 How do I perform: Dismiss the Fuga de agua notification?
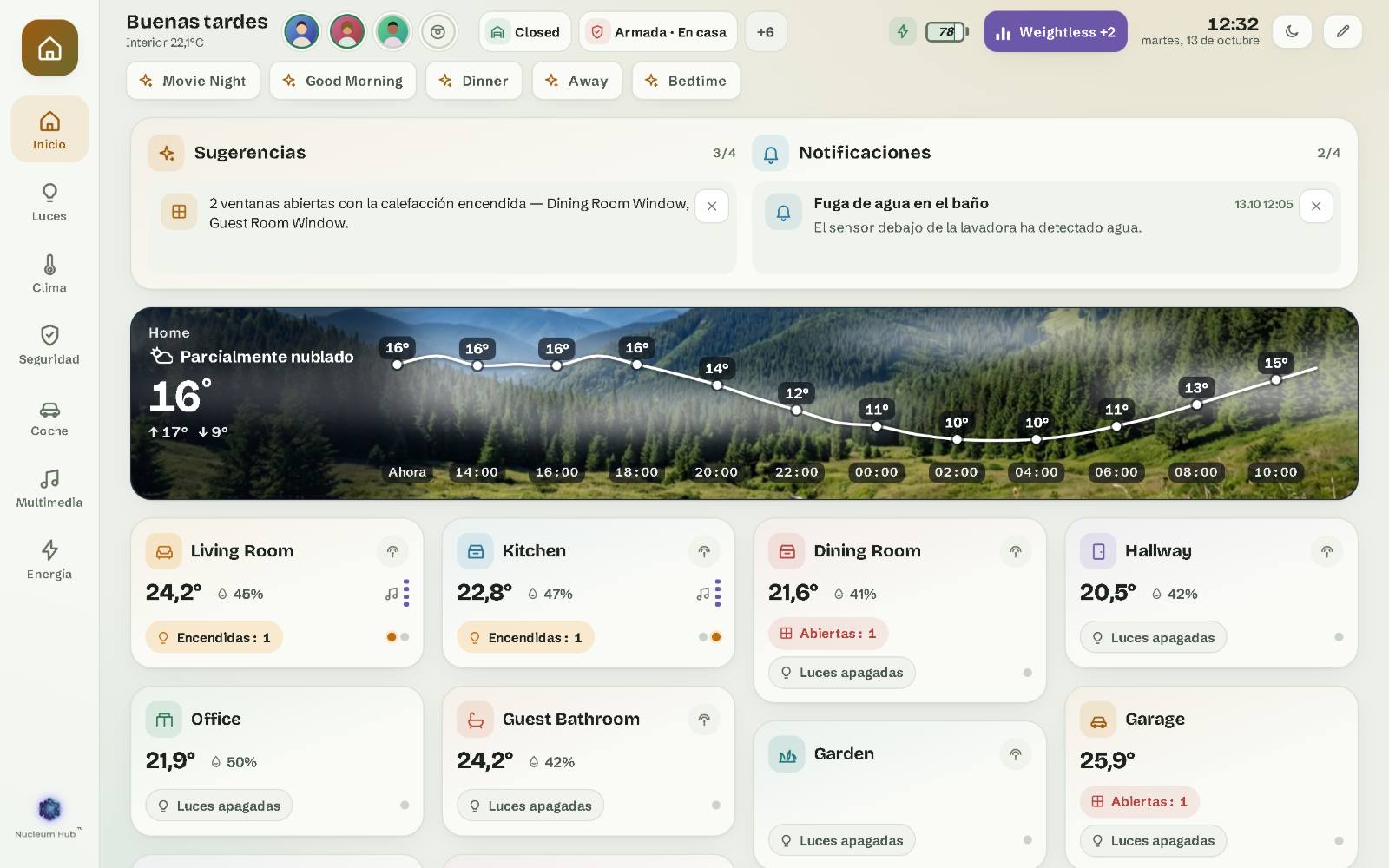pyautogui.click(x=1316, y=207)
